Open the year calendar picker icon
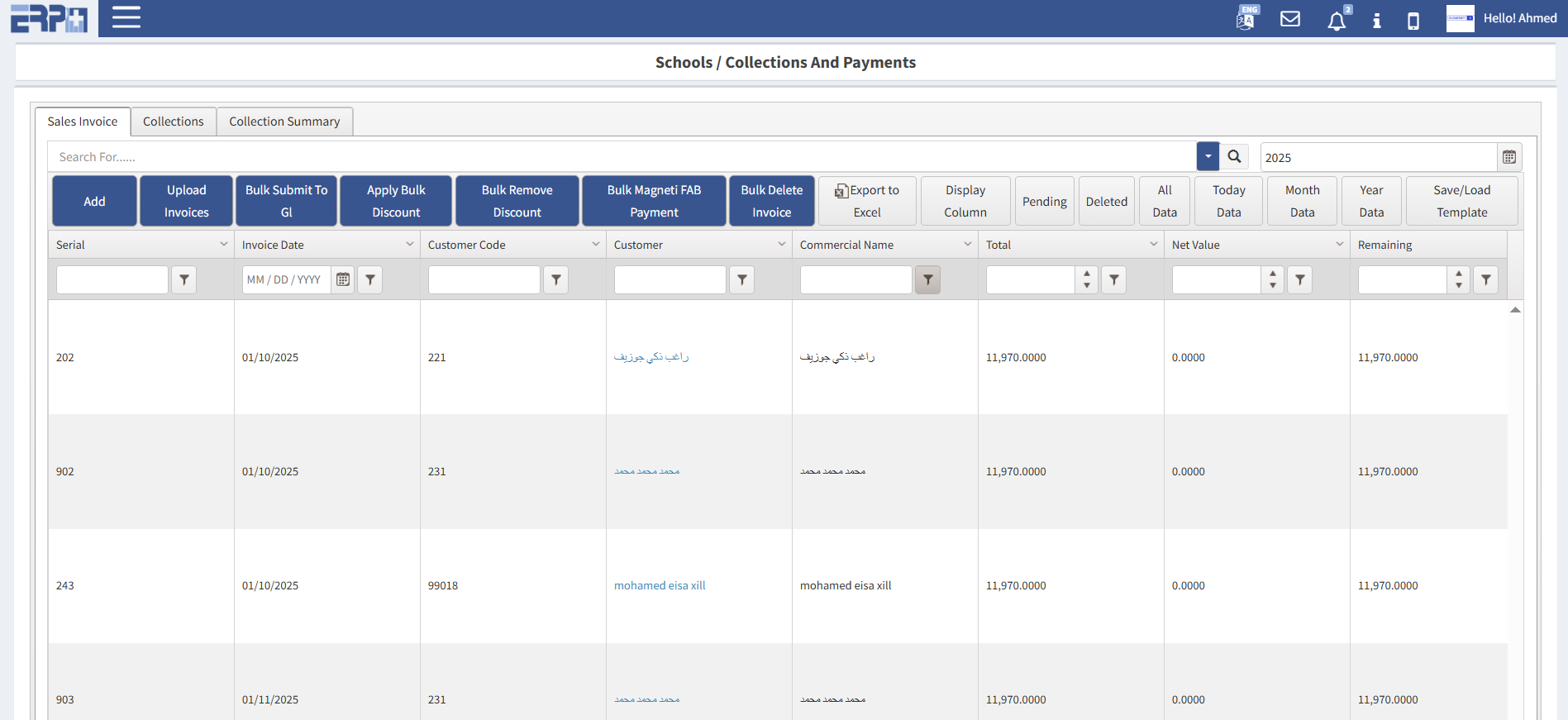Image resolution: width=1568 pixels, height=720 pixels. tap(1508, 157)
